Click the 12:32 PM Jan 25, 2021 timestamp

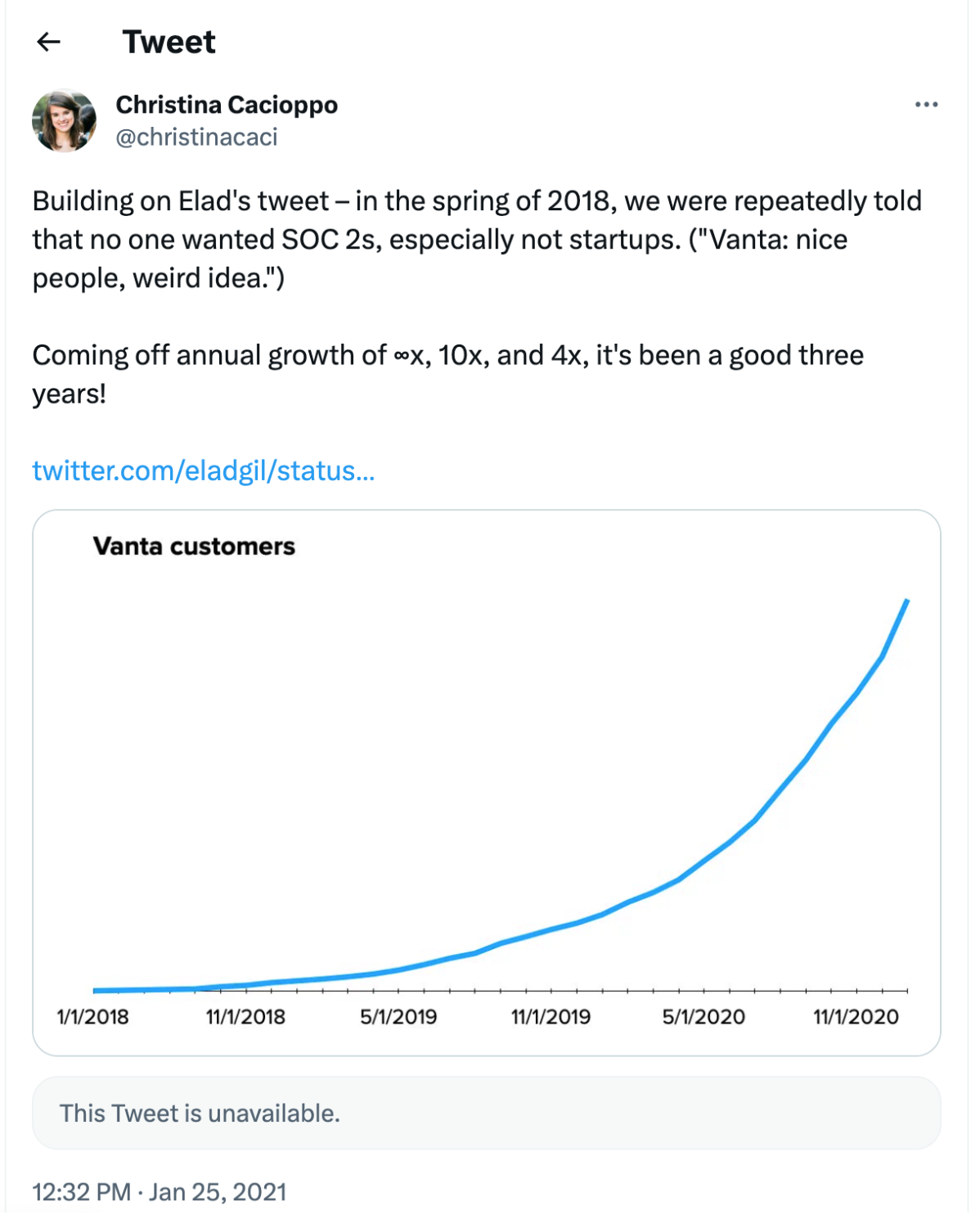(160, 1191)
